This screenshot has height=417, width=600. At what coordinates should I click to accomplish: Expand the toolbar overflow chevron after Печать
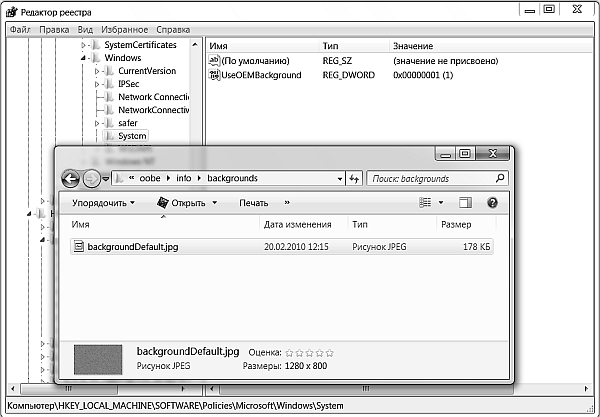click(287, 203)
